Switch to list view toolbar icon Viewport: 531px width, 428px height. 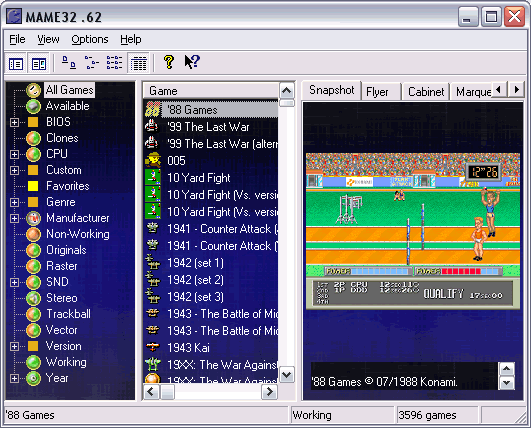tap(114, 63)
